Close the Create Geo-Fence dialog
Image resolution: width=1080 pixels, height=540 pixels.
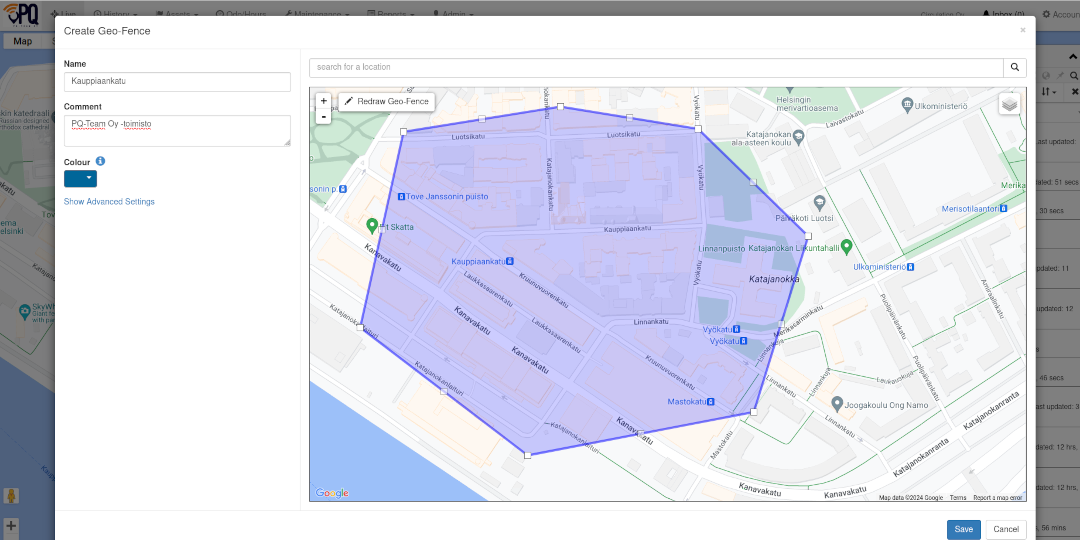(1022, 31)
